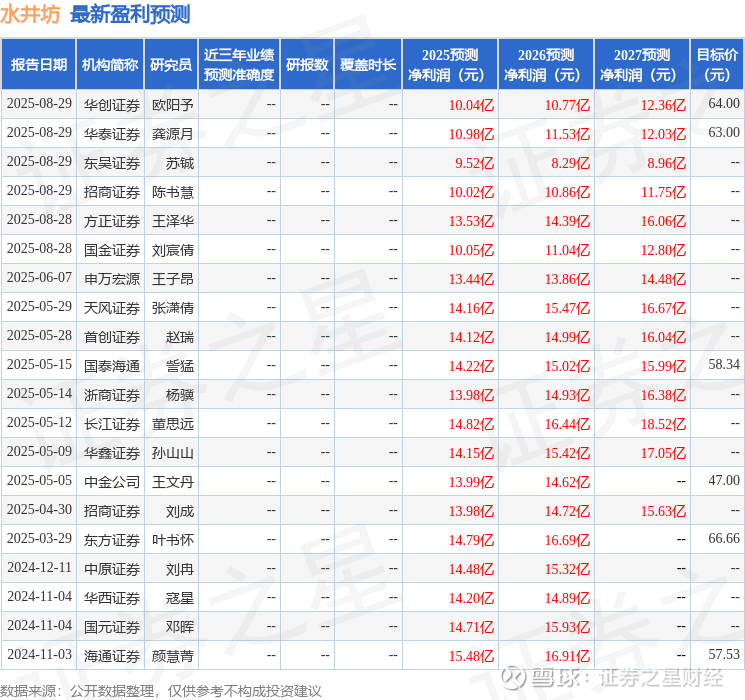This screenshot has height=700, width=745.
Task: Click the 覆盖时长 column header
Action: 368,65
